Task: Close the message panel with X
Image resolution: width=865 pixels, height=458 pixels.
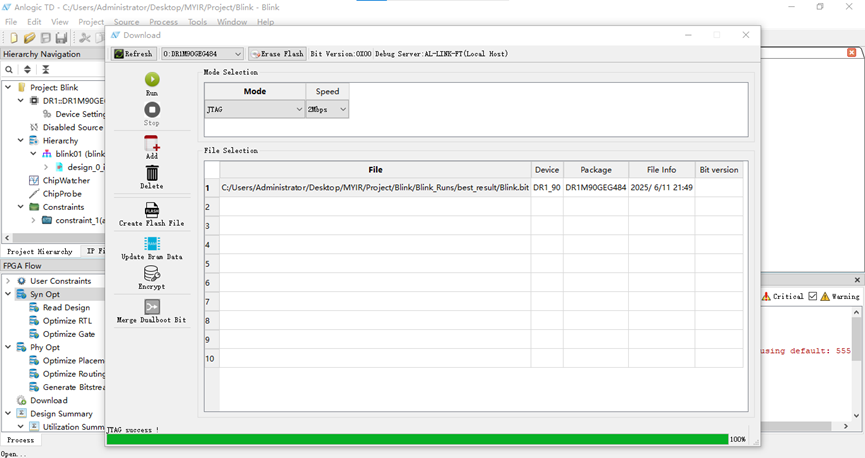Action: 857,280
